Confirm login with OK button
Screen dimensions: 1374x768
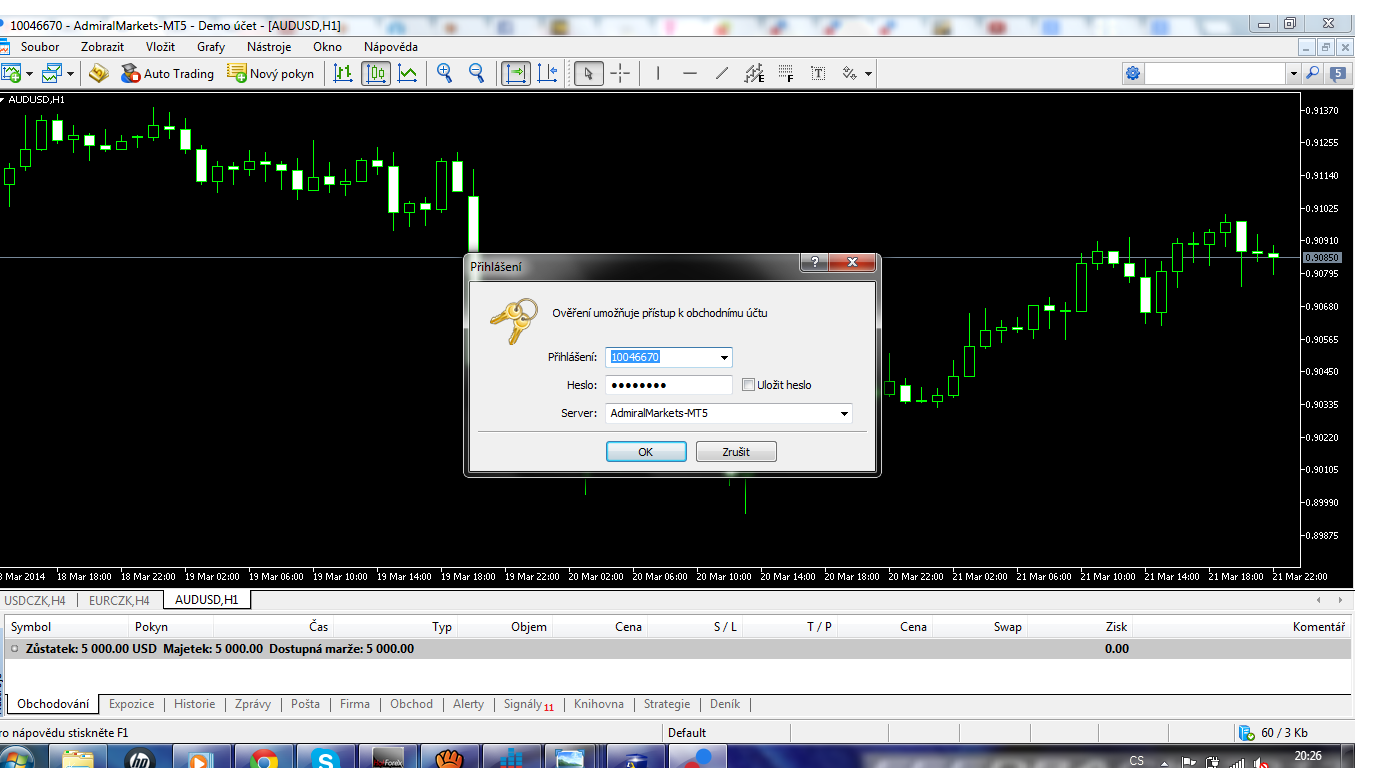coord(646,452)
